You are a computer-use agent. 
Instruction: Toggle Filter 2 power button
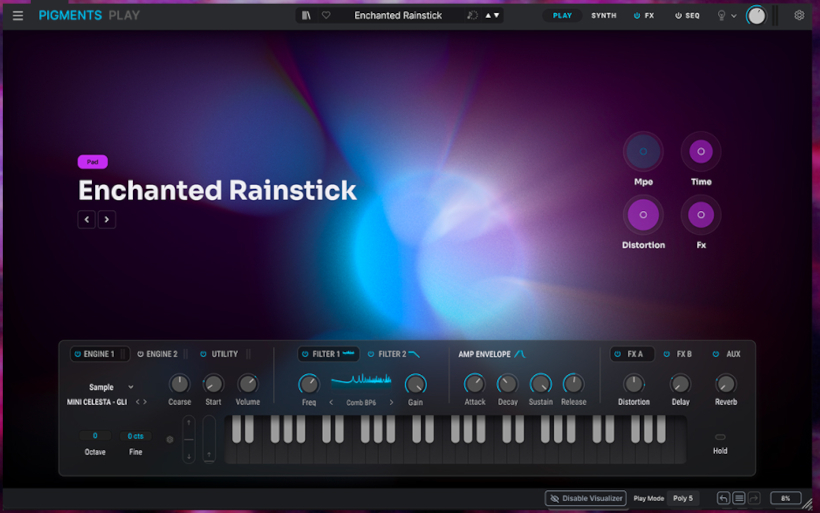point(371,354)
